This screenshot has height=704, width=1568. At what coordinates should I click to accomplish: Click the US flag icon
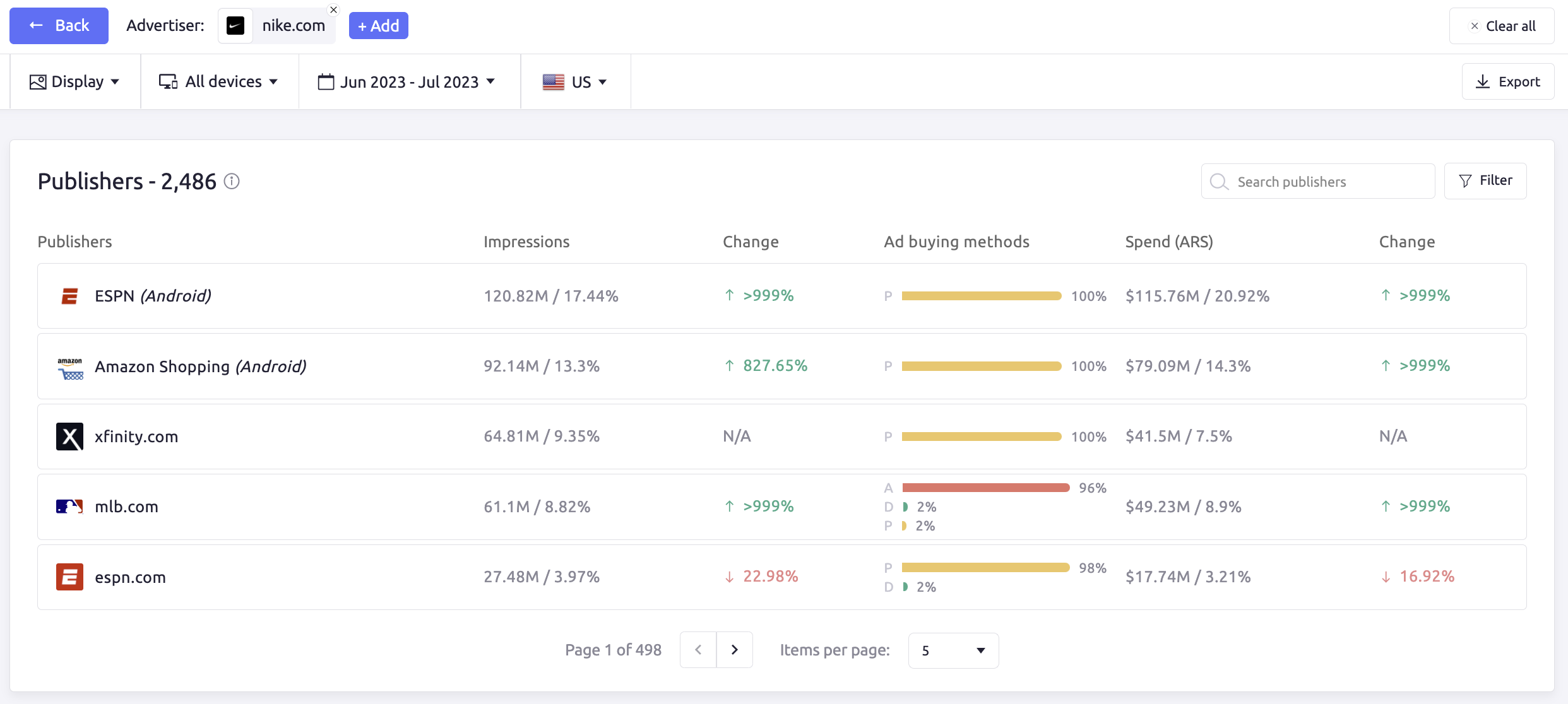(x=554, y=82)
